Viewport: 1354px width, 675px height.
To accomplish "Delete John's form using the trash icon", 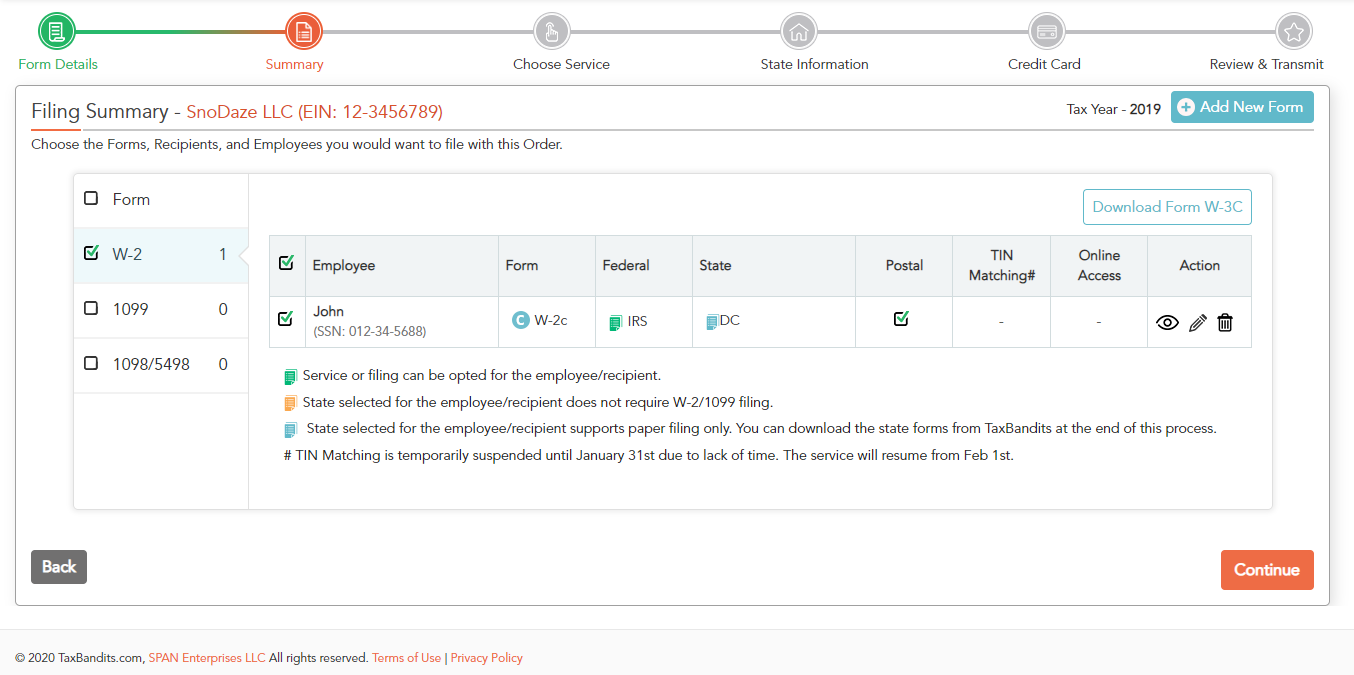I will 1225,322.
